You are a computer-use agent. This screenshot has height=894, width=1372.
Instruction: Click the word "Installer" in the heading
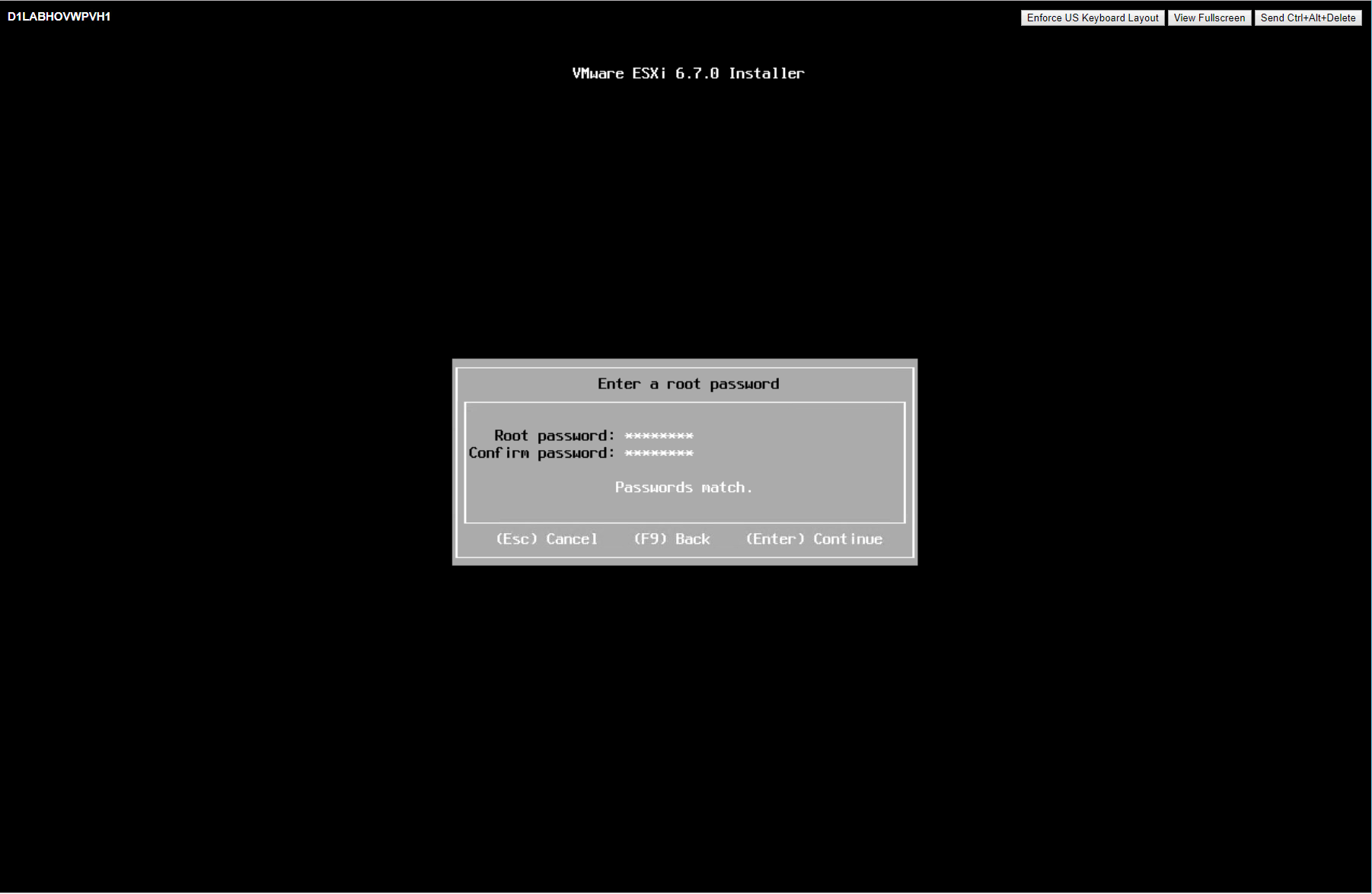766,74
